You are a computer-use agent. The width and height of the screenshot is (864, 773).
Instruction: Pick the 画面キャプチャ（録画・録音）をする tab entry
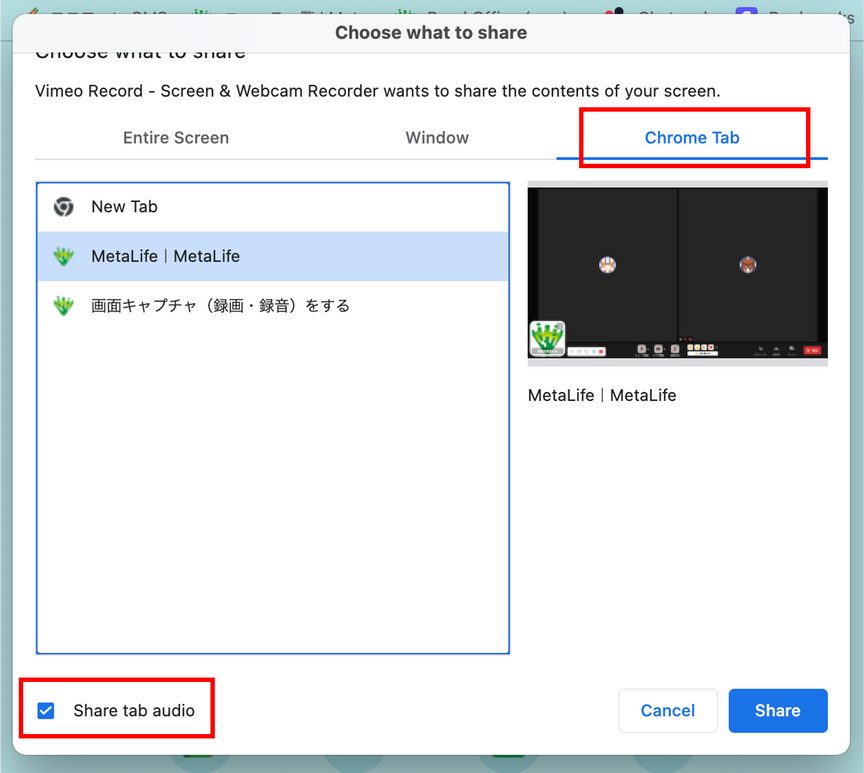click(x=273, y=306)
